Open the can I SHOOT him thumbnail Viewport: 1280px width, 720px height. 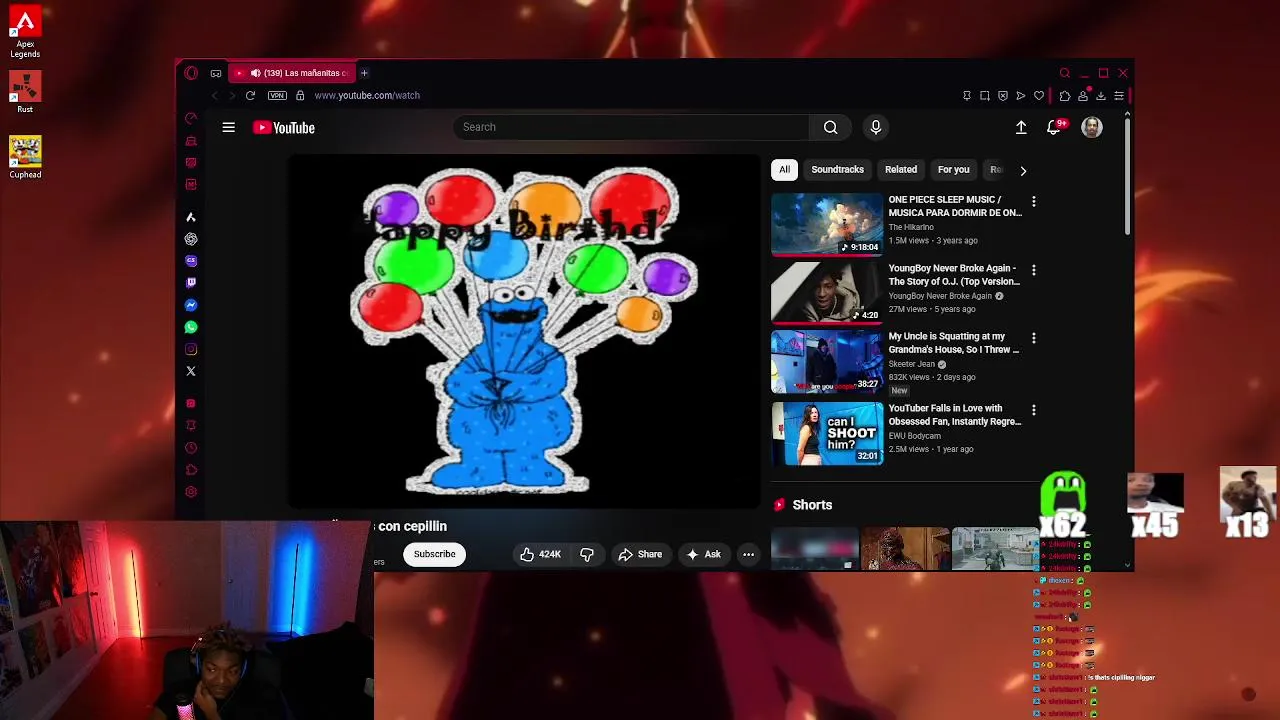827,434
